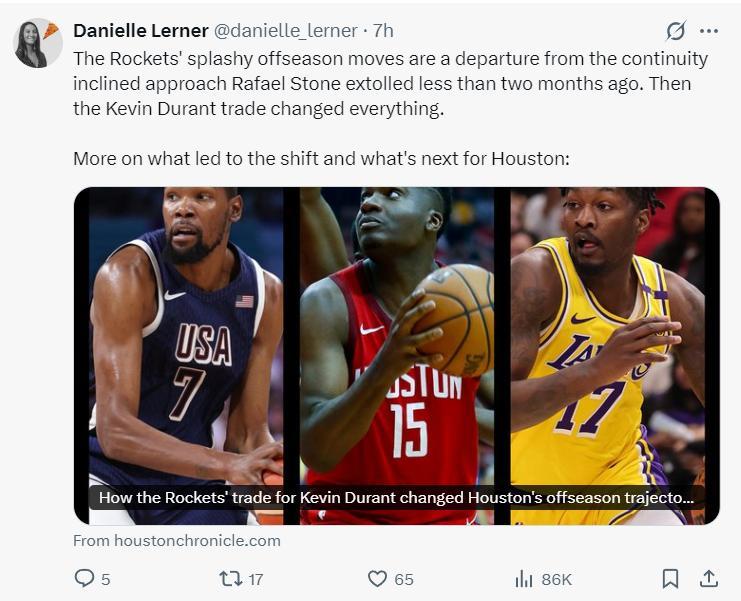Image resolution: width=741 pixels, height=601 pixels.
Task: Open the three-dot more options menu
Action: click(709, 31)
